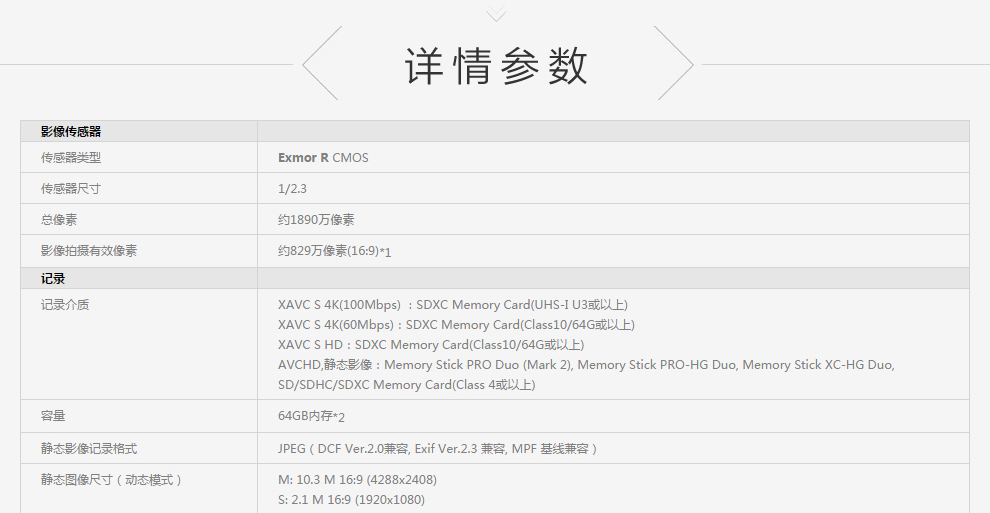Click the down chevron above the heading
Viewport: 990px width, 513px height.
[x=496, y=14]
